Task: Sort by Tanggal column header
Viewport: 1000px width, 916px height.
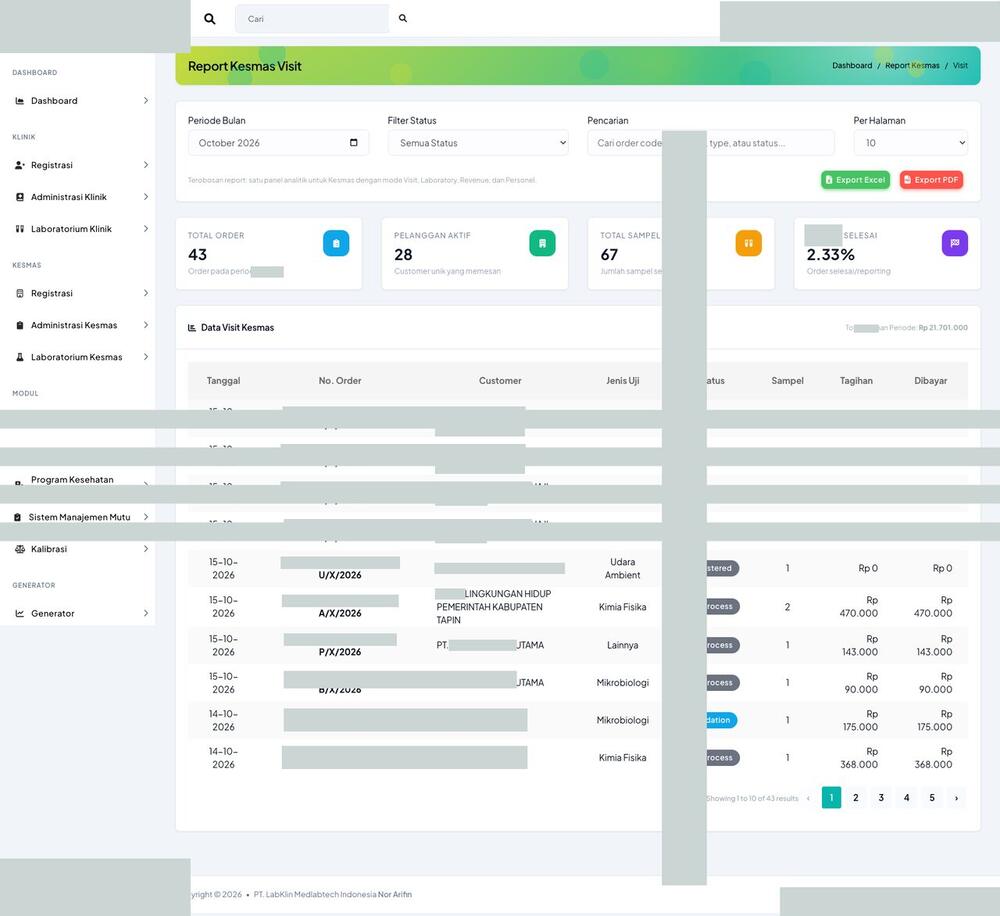Action: click(x=223, y=381)
